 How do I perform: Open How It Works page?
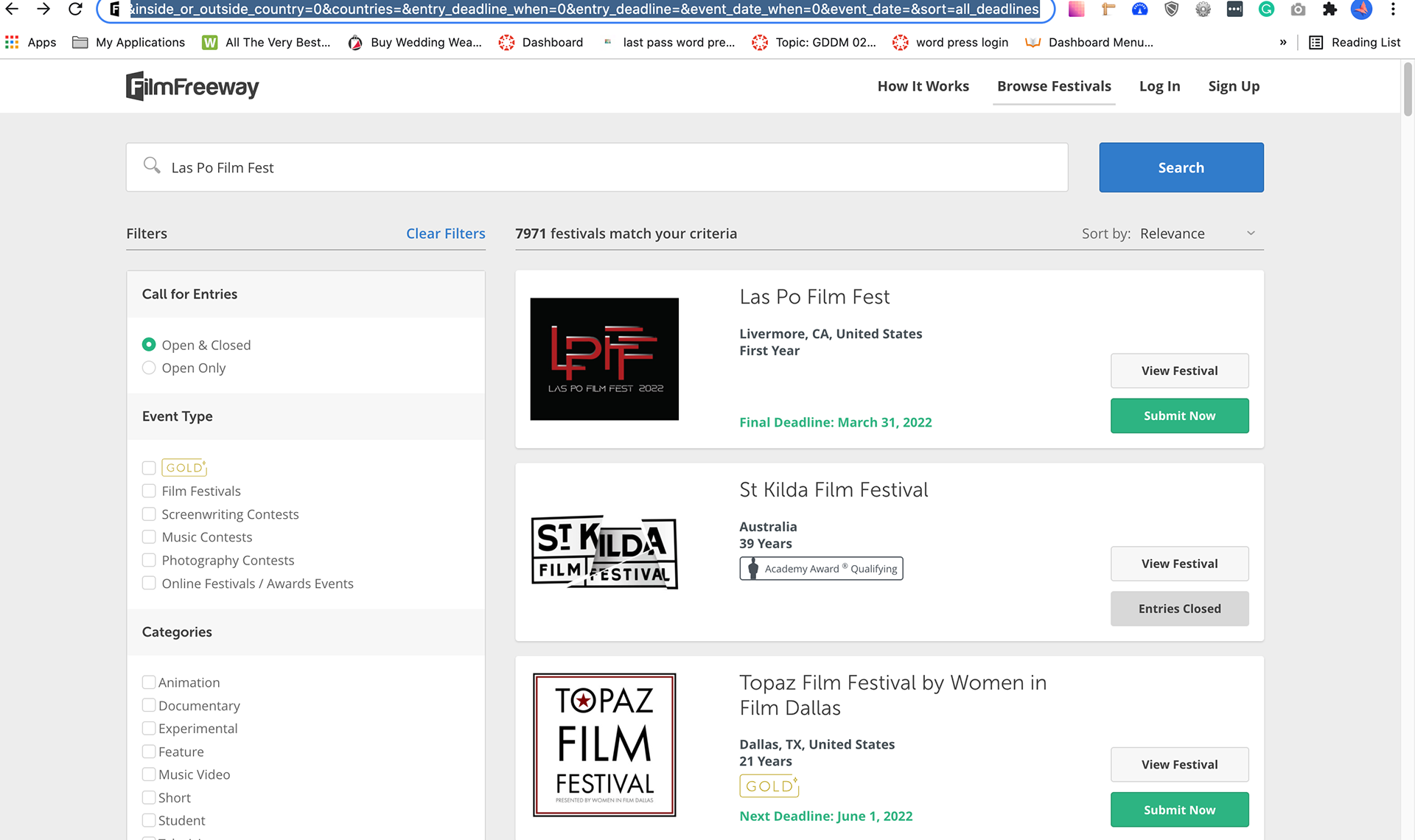coord(923,86)
